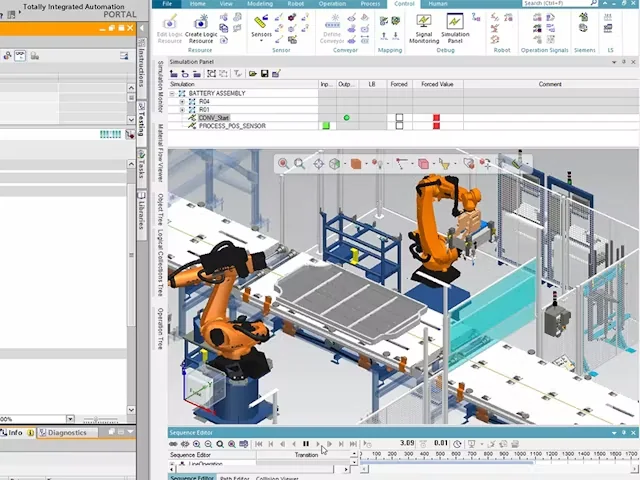Click the Forced Value column header
The width and height of the screenshot is (640, 480).
438,84
